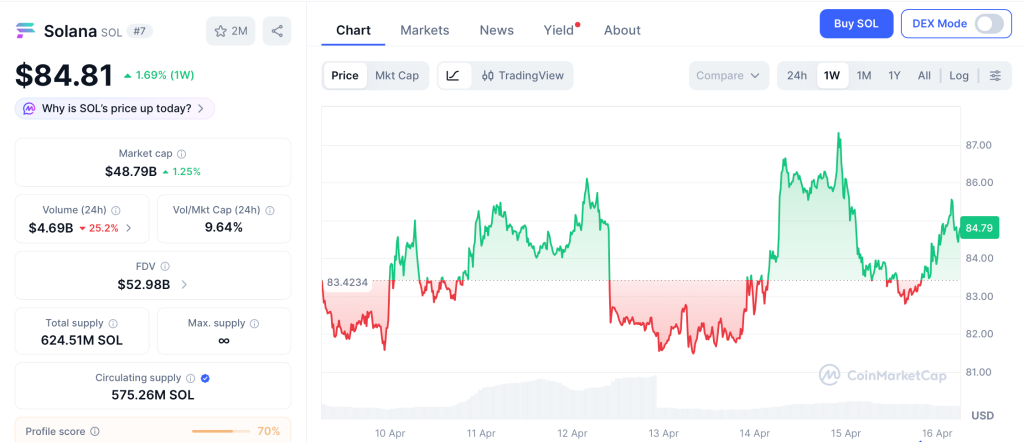Click Circulating supply verified badge
The height and width of the screenshot is (442, 1024).
tap(205, 378)
